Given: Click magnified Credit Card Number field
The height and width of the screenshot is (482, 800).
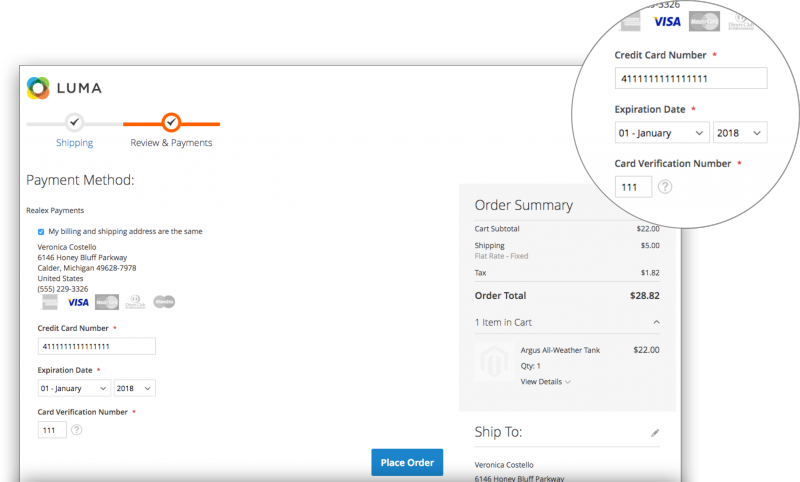Looking at the screenshot, I should pyautogui.click(x=691, y=79).
